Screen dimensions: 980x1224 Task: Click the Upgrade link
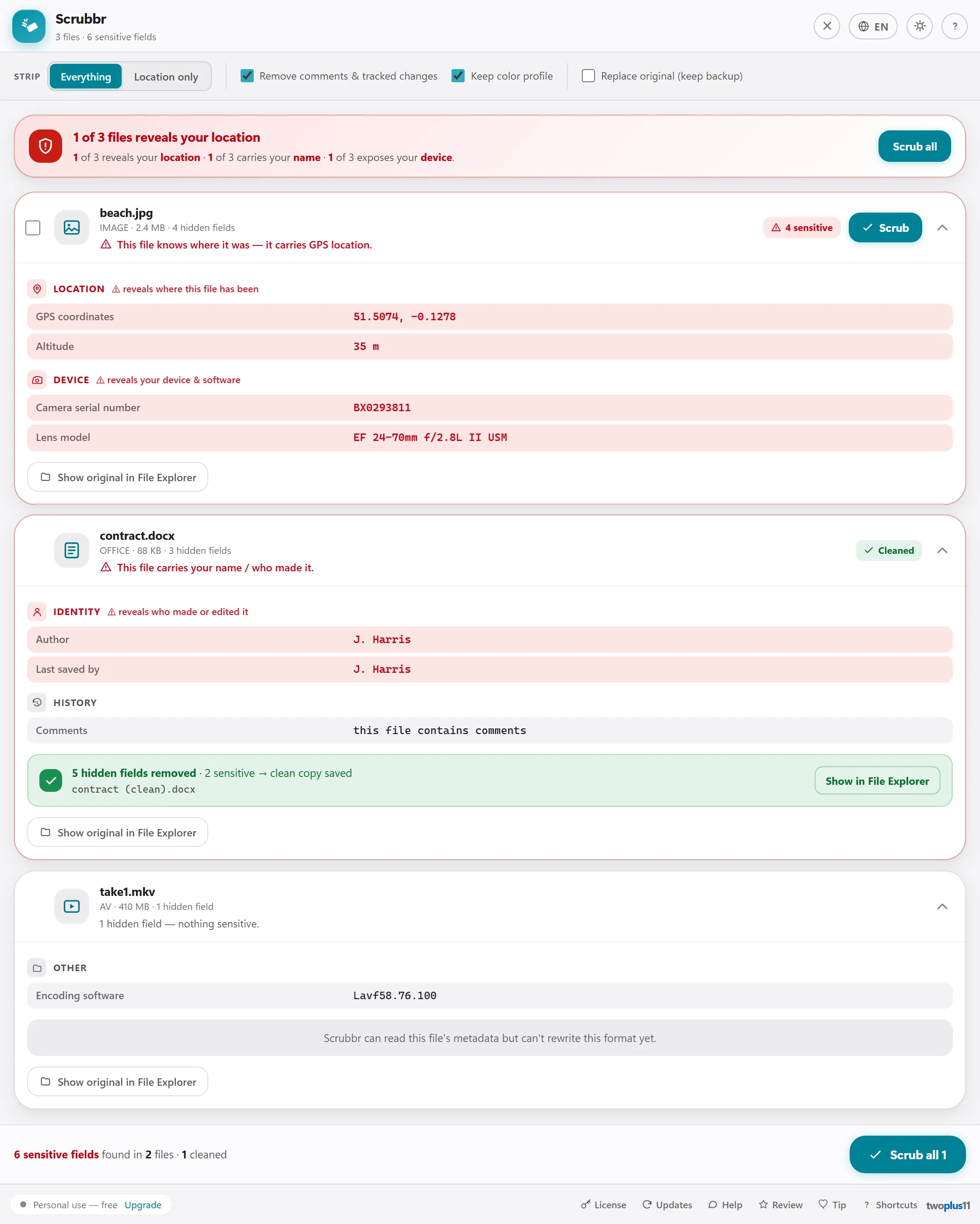[x=143, y=1205]
